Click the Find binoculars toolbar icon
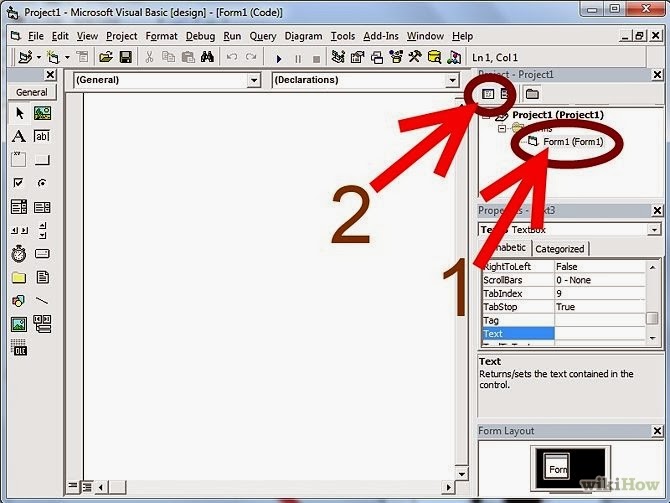 [207, 57]
